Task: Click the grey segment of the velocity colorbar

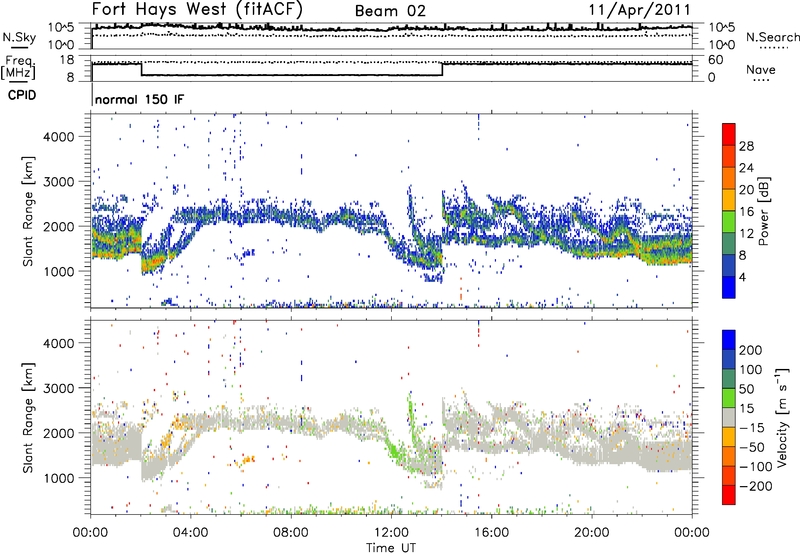Action: pyautogui.click(x=729, y=418)
